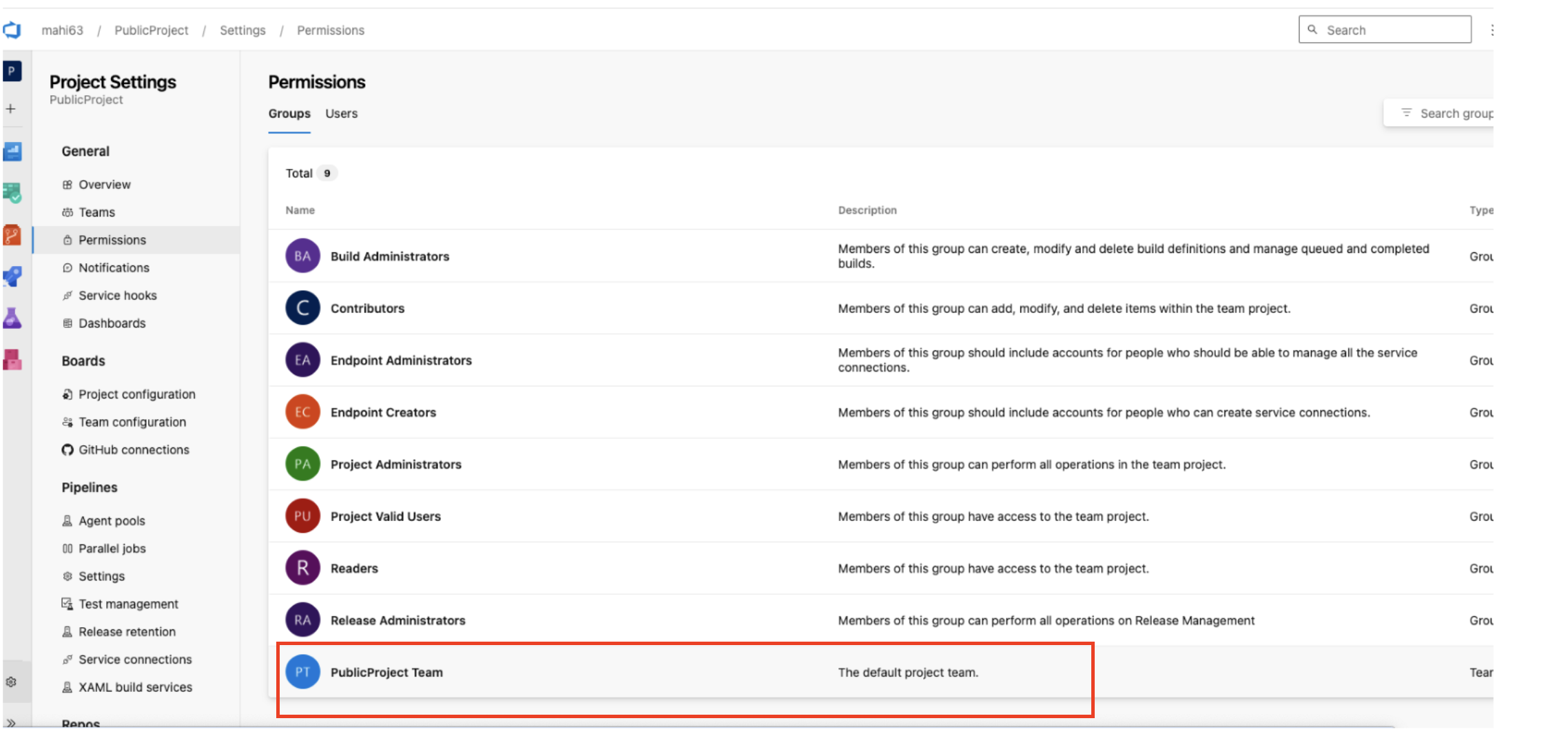Viewport: 1568px width, 734px height.
Task: Click the Endpoint Creators EC avatar
Action: tap(302, 412)
